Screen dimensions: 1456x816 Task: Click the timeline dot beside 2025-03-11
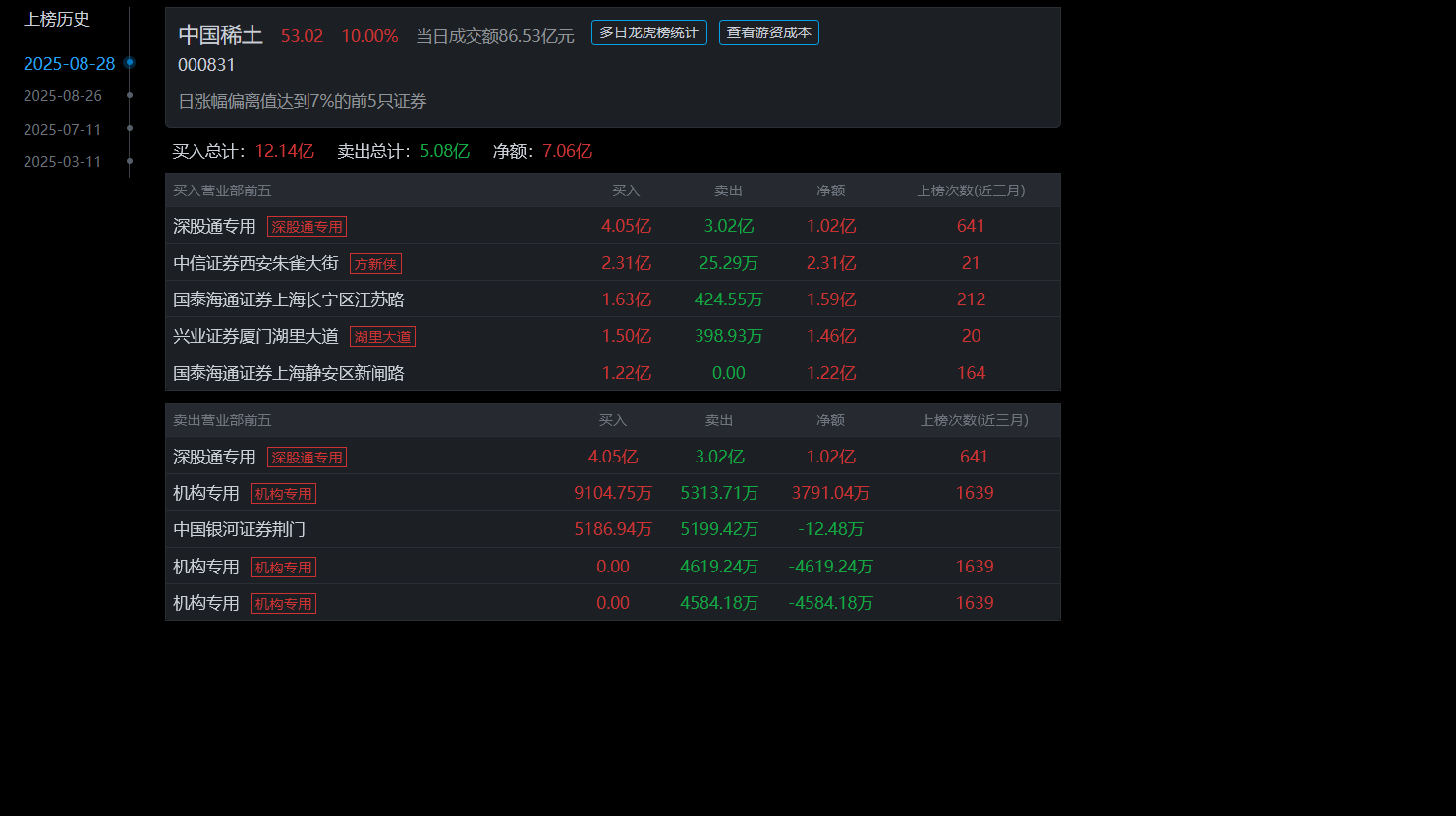click(x=130, y=161)
